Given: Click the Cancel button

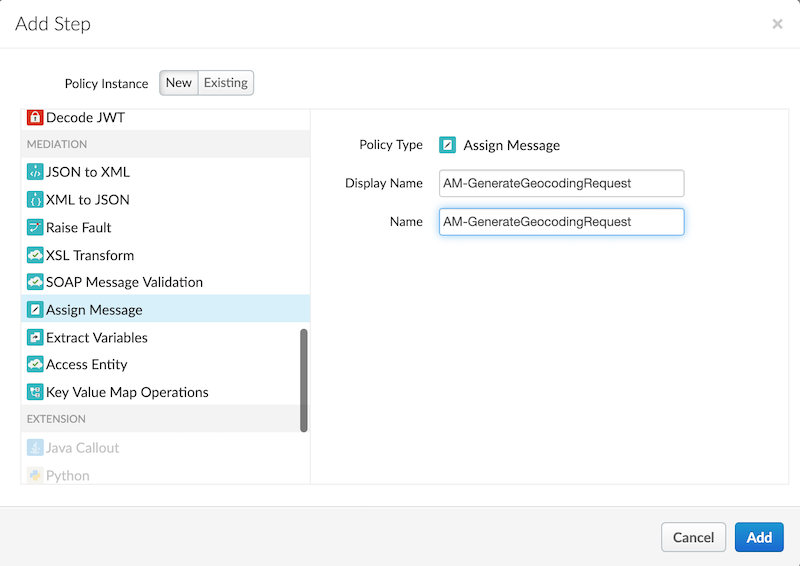Looking at the screenshot, I should click(x=693, y=537).
